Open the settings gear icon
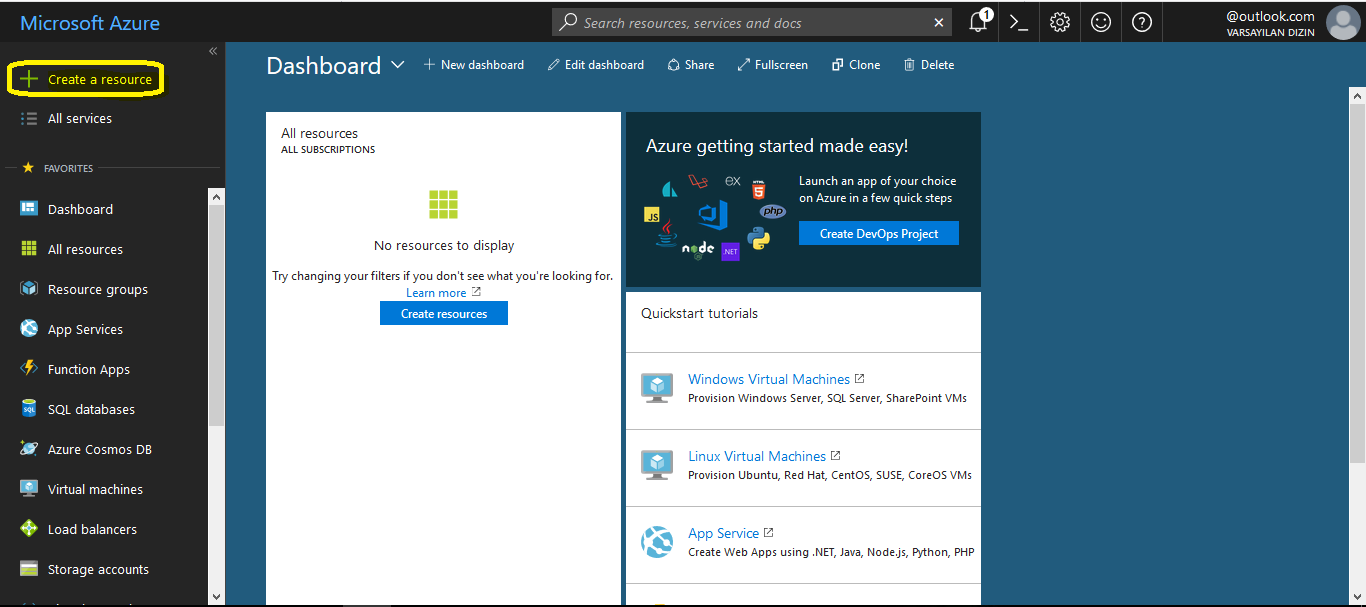 [1060, 22]
